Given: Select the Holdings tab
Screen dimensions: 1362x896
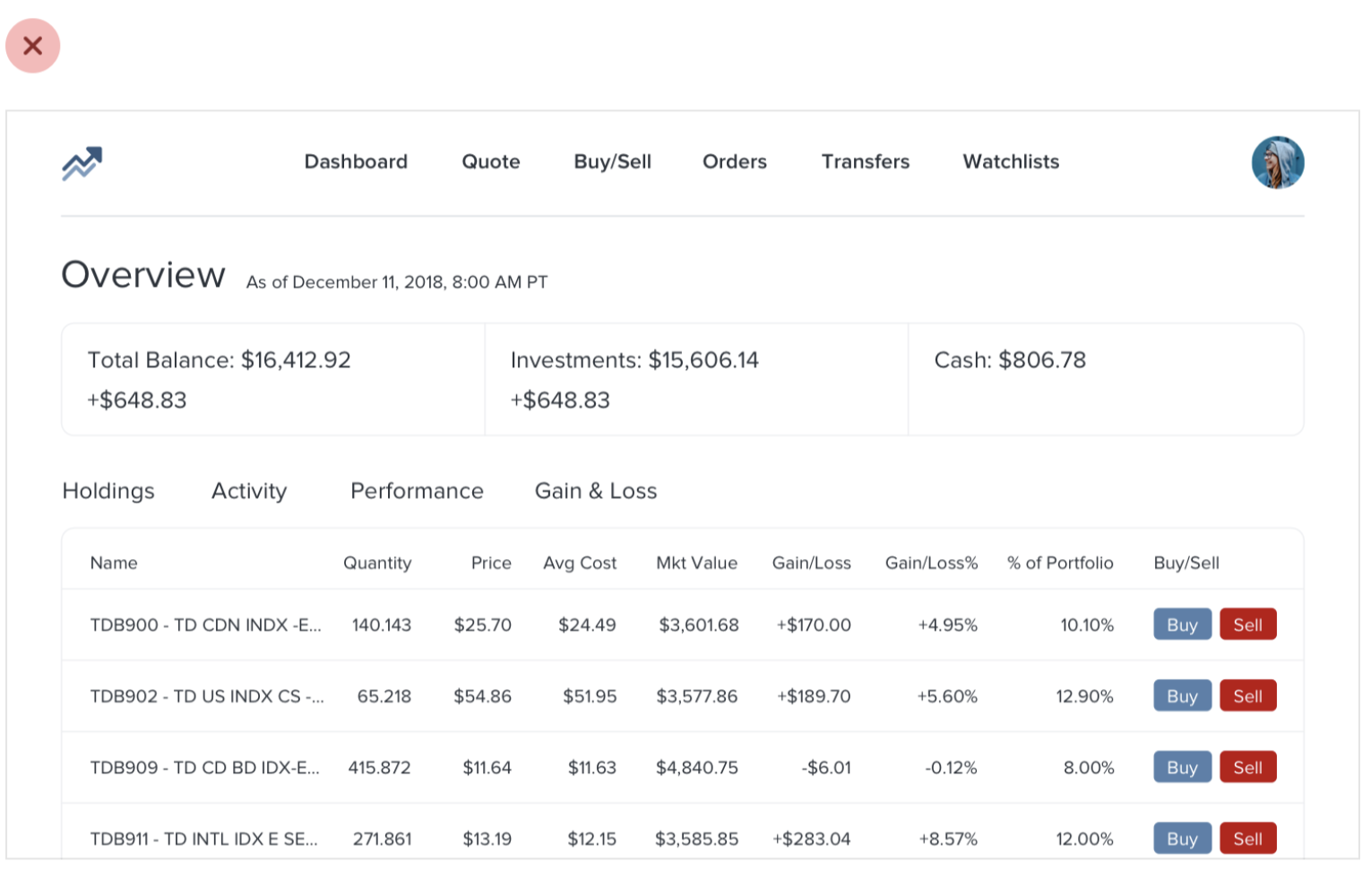Looking at the screenshot, I should pyautogui.click(x=108, y=491).
